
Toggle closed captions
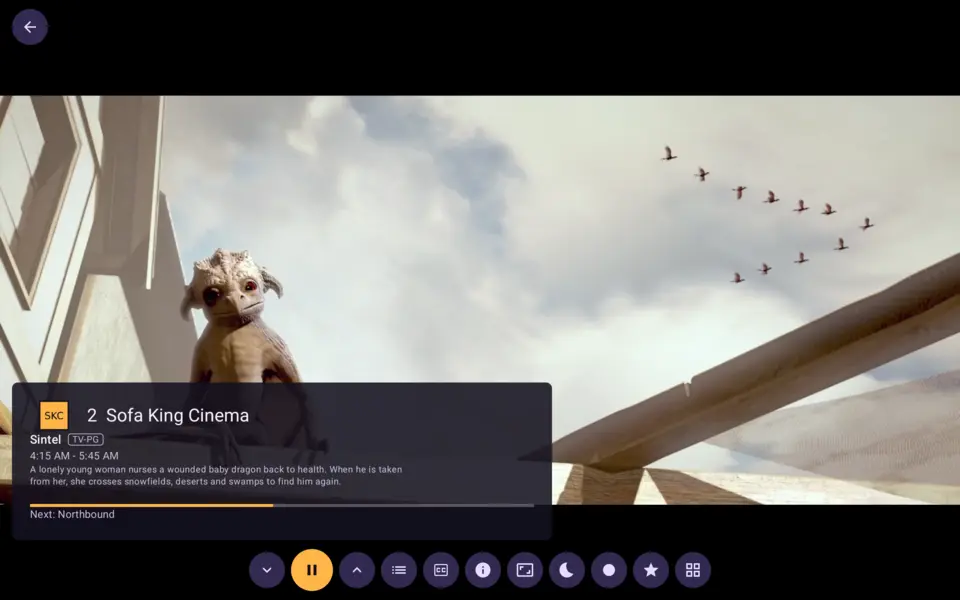[441, 570]
